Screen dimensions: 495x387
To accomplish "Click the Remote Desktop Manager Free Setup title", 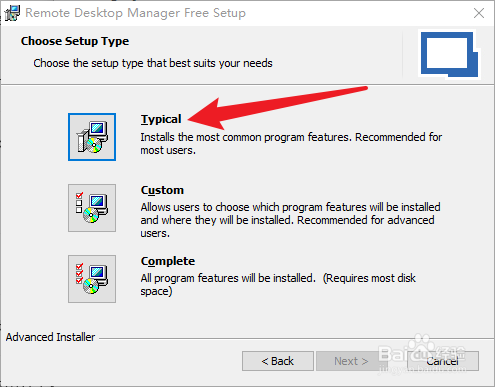I will (x=136, y=13).
